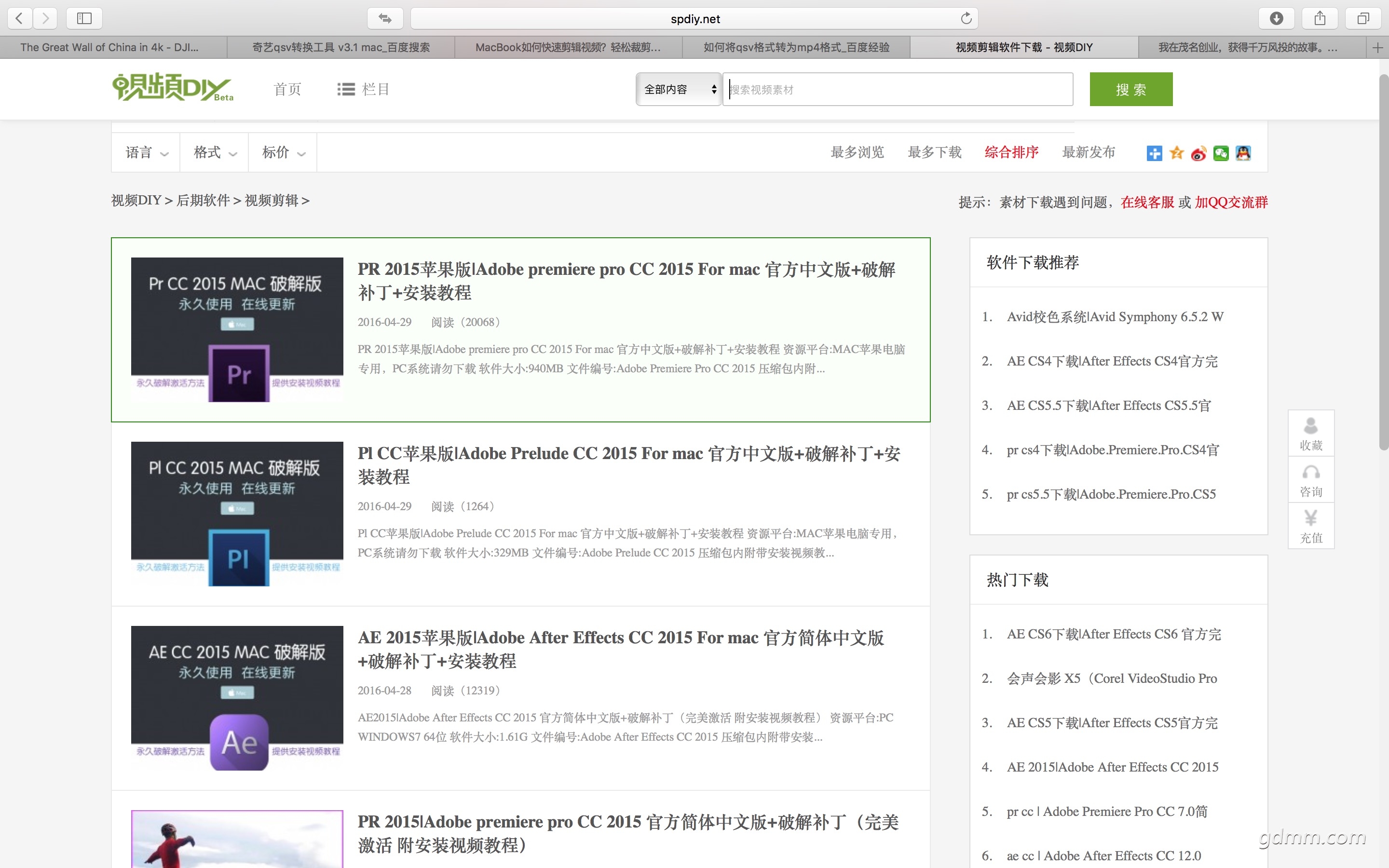Open the 加QQ交流群 link
The width and height of the screenshot is (1389, 868).
pos(1231,202)
